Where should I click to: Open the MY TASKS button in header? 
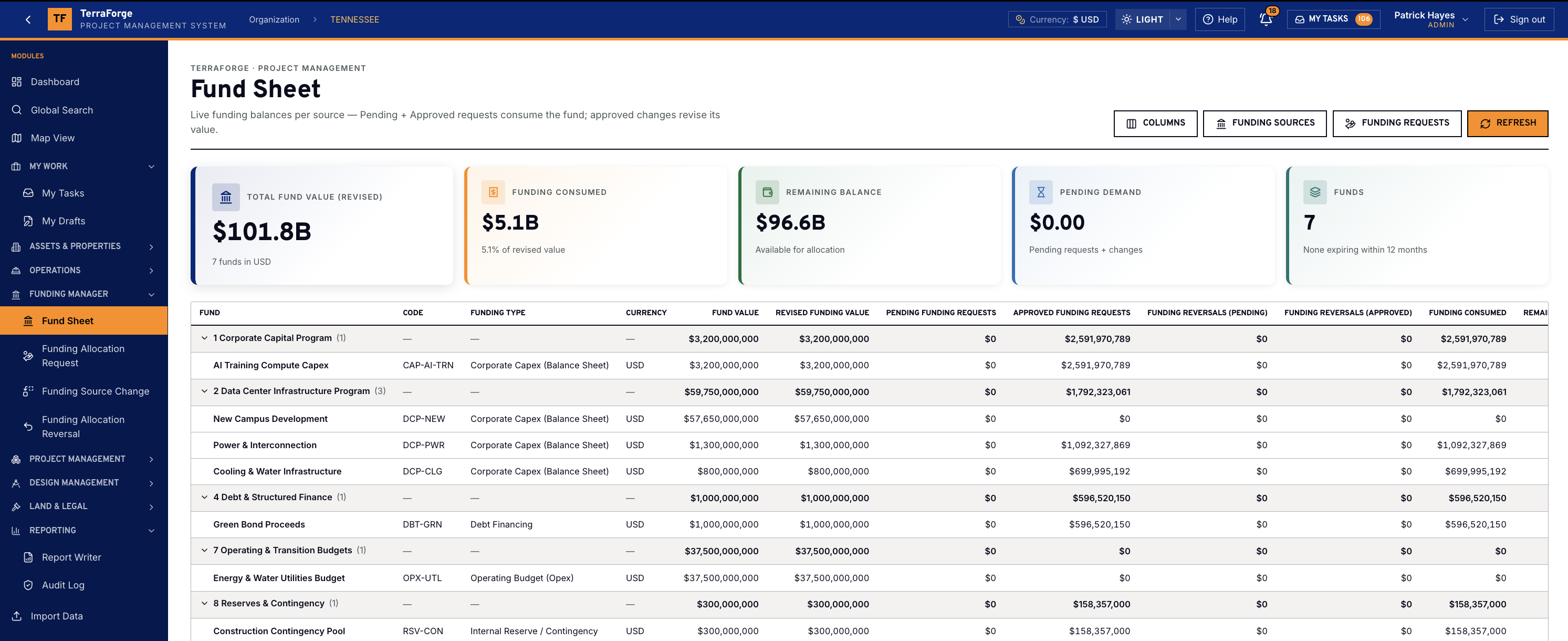pos(1334,19)
